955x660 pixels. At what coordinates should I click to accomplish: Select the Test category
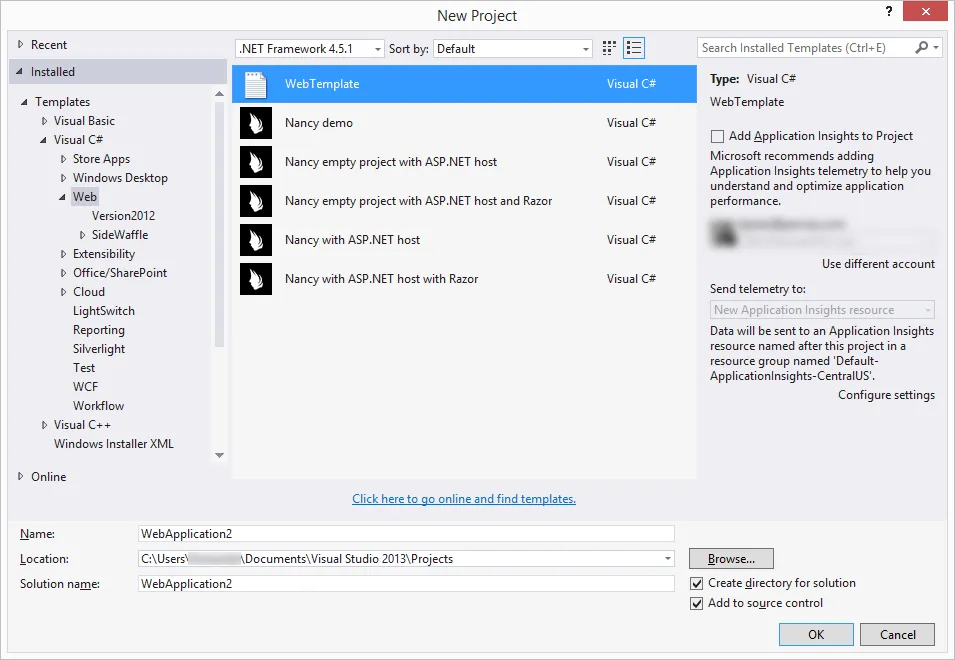click(84, 368)
